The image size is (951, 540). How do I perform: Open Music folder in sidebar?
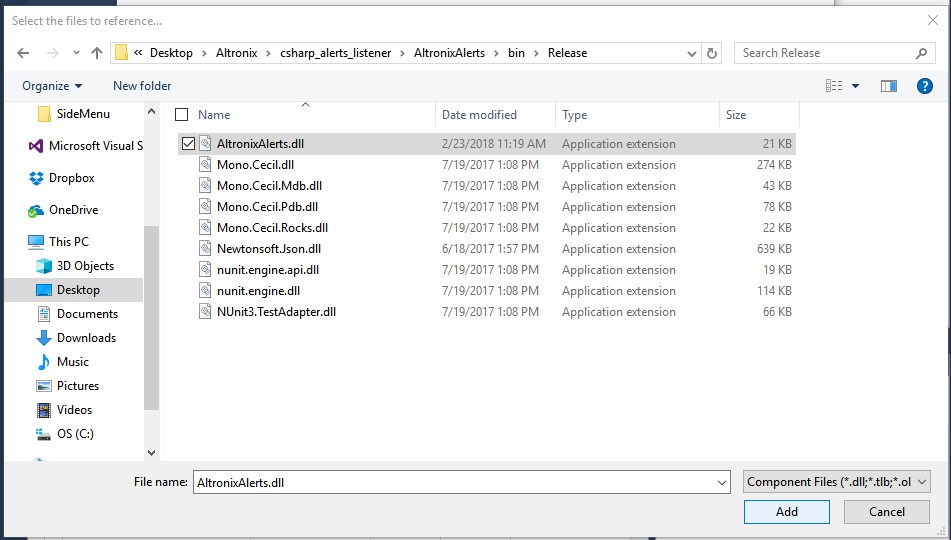click(62, 362)
